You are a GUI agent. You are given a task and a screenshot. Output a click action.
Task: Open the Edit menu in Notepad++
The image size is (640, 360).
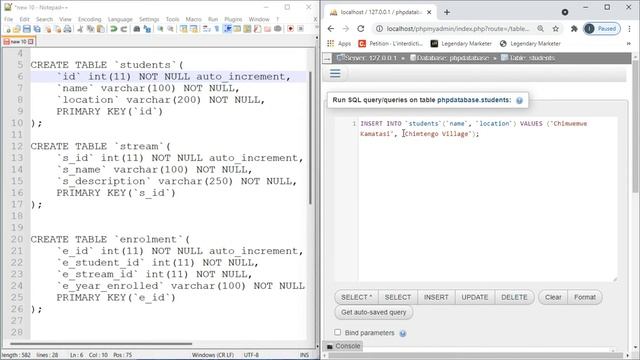[x=24, y=19]
